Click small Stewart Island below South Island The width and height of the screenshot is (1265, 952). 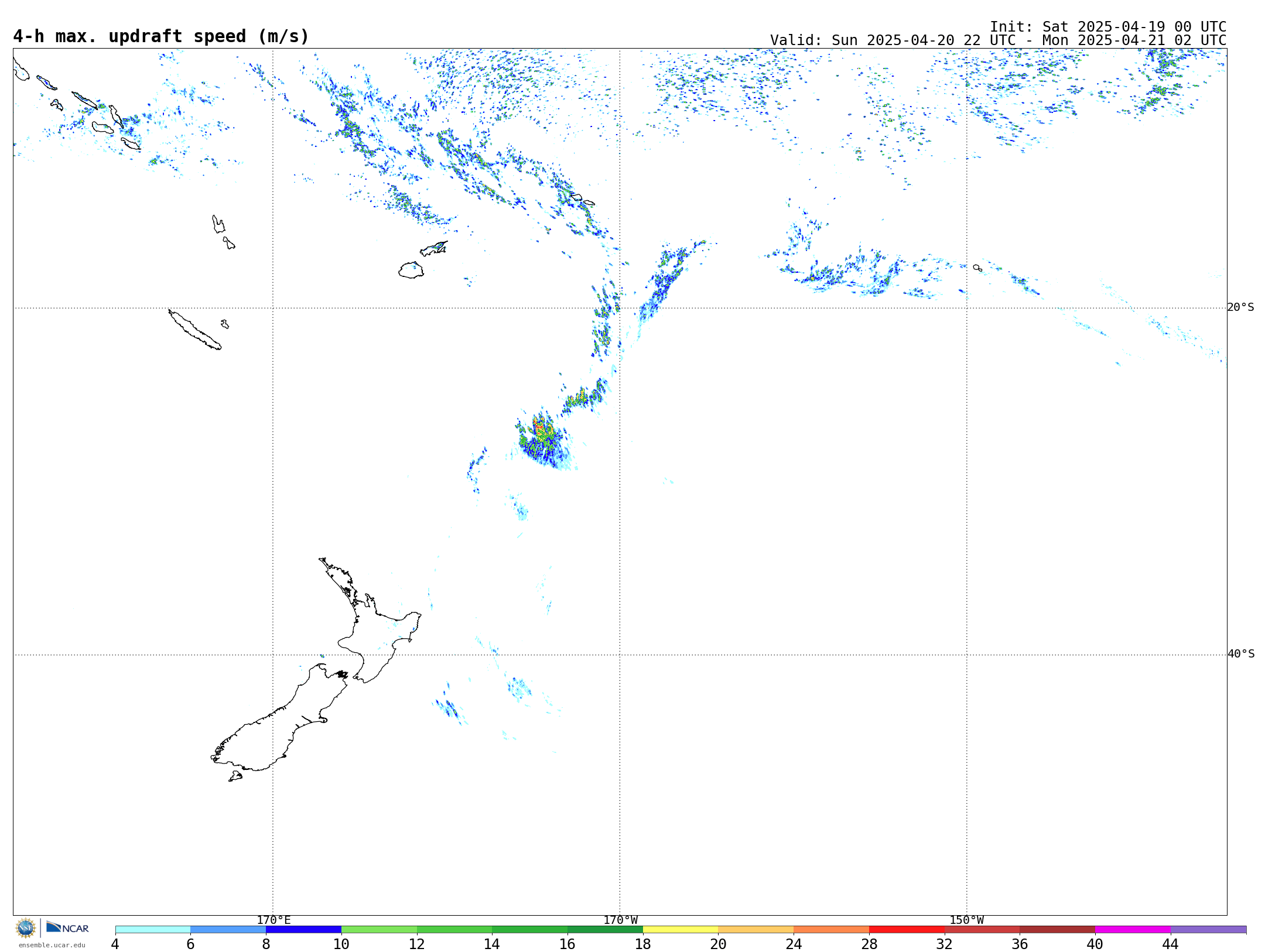coord(235,776)
